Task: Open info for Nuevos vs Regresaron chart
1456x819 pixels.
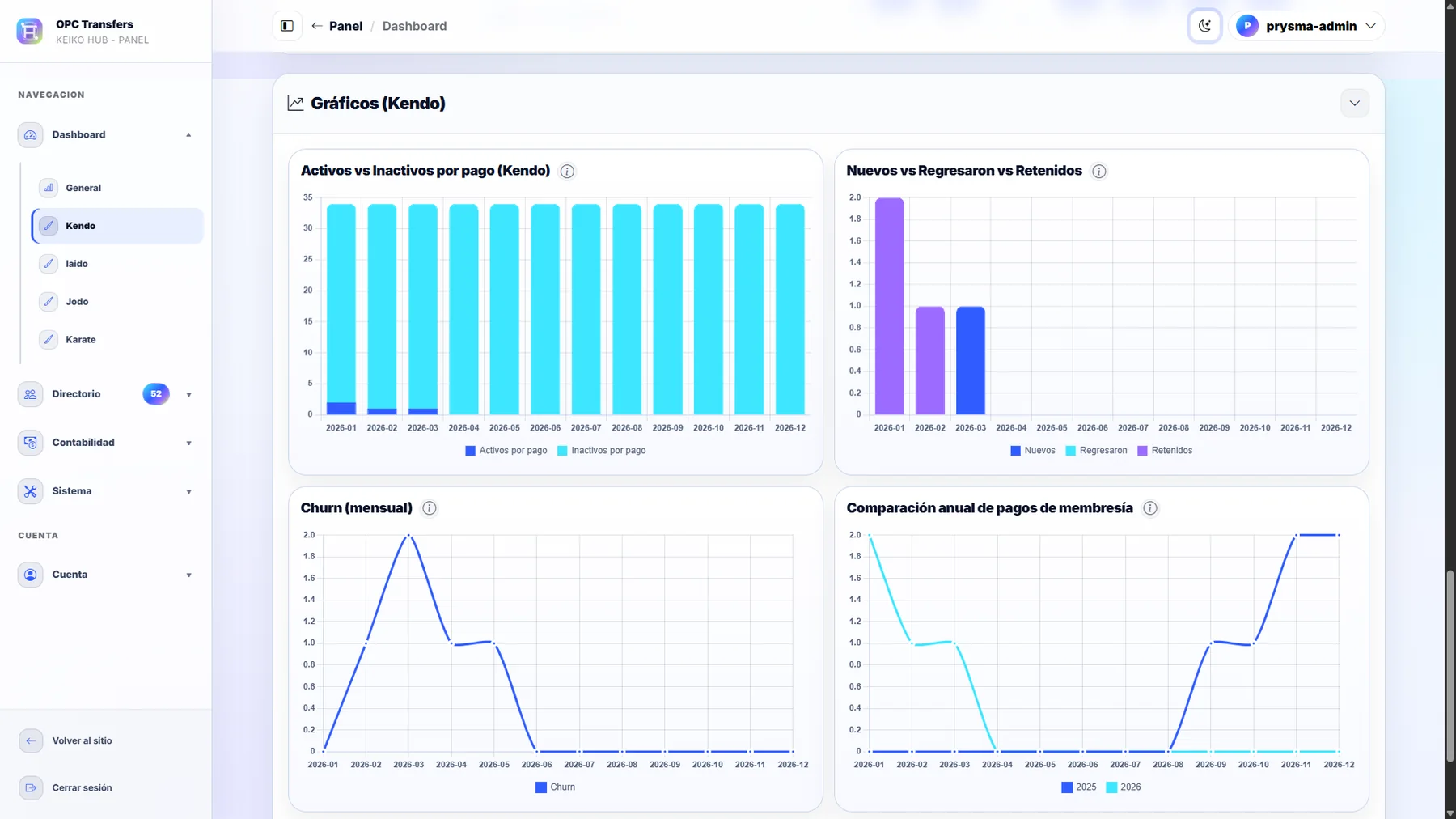Action: pyautogui.click(x=1098, y=171)
